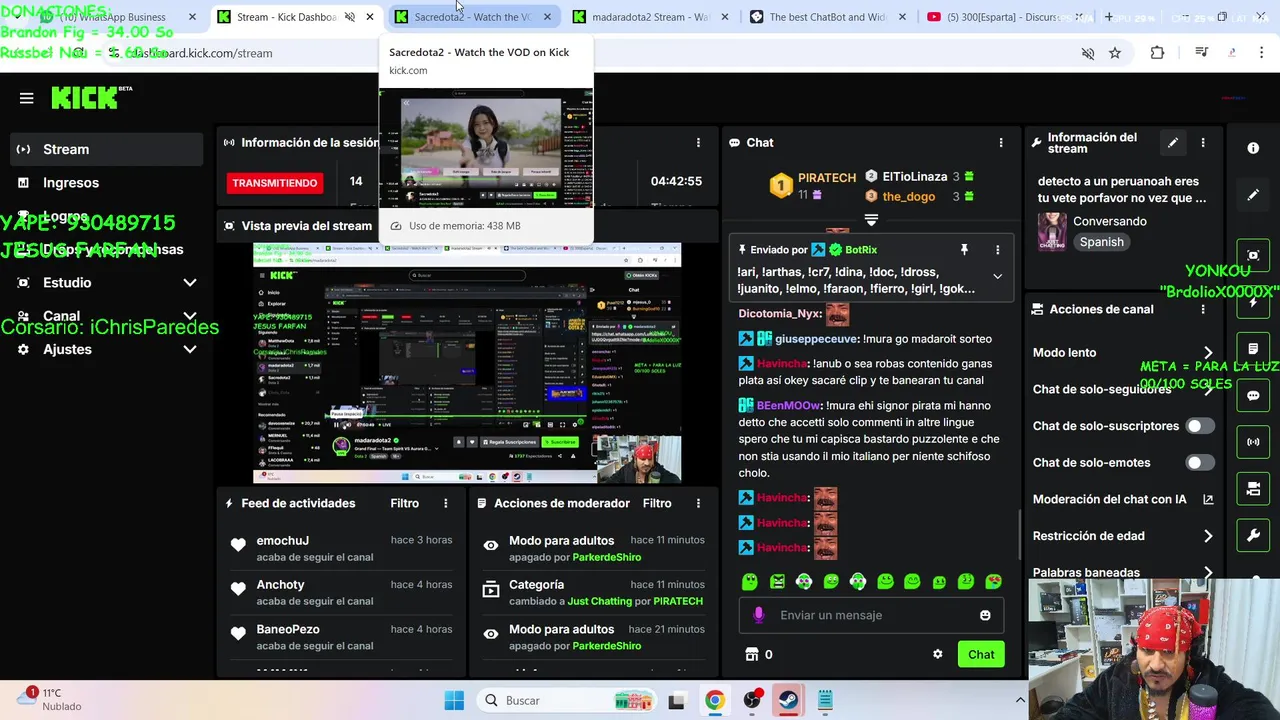
Task: Open Información de la sesión options menu
Action: click(x=698, y=143)
